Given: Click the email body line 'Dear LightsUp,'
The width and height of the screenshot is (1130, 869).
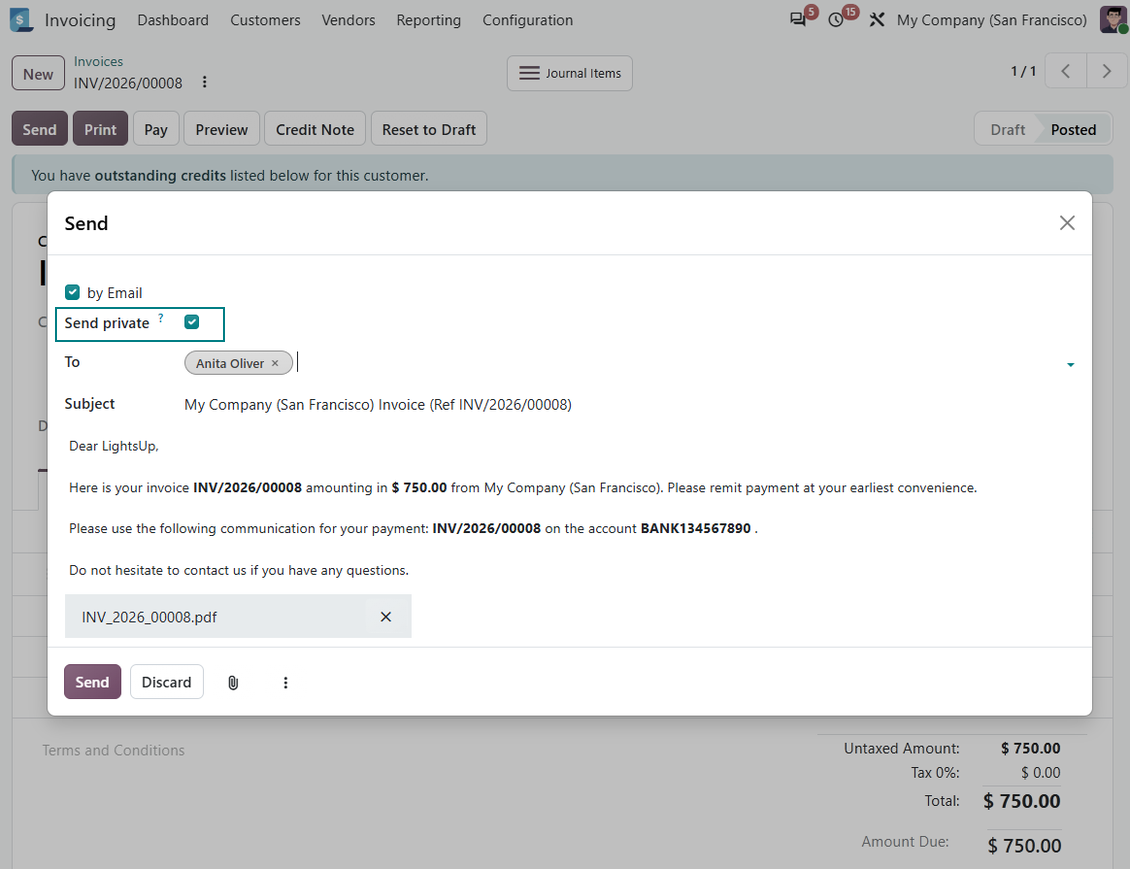Looking at the screenshot, I should pyautogui.click(x=114, y=446).
